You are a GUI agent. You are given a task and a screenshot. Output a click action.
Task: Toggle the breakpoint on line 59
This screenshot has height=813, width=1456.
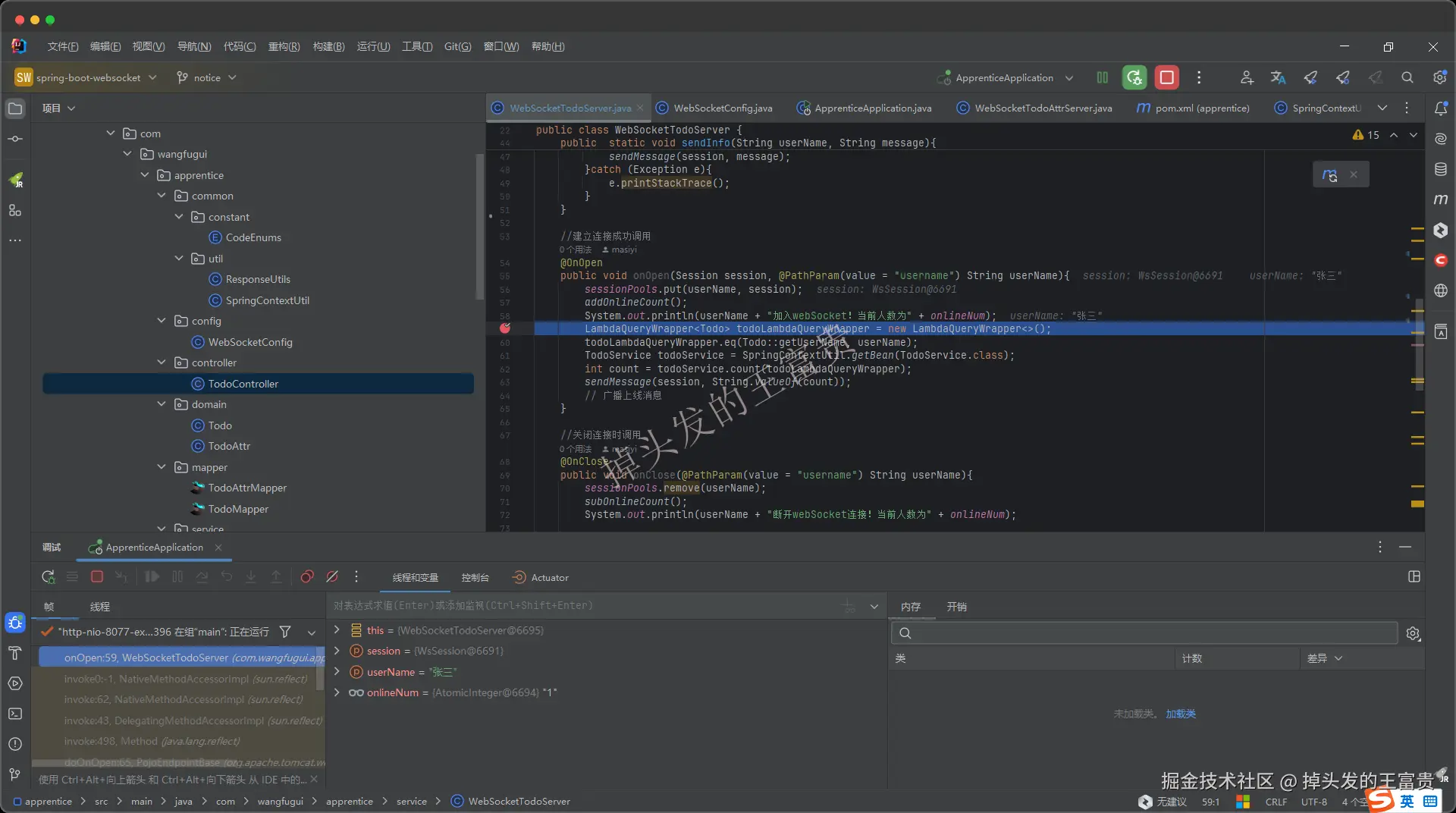click(505, 328)
